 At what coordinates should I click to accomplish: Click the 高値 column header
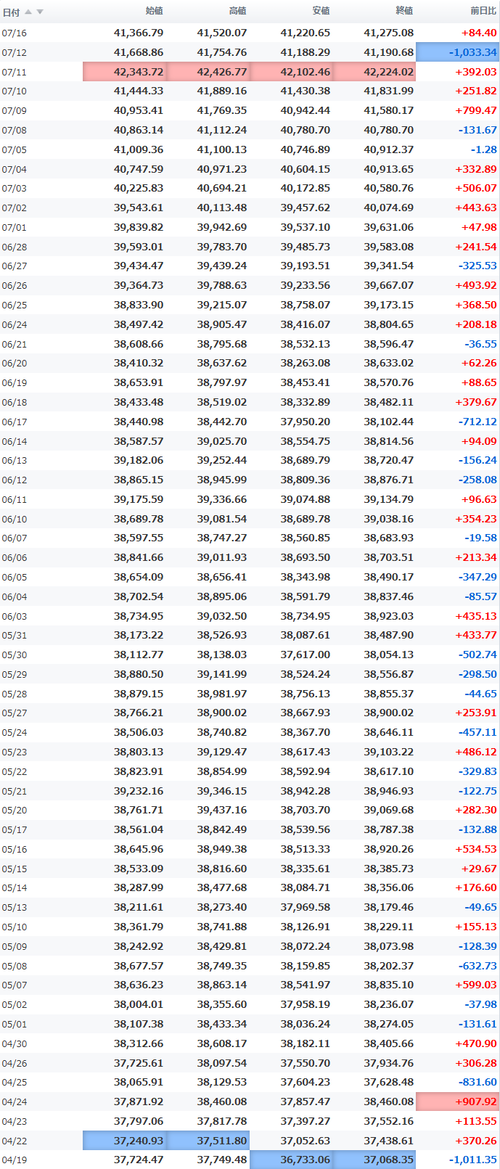click(237, 11)
